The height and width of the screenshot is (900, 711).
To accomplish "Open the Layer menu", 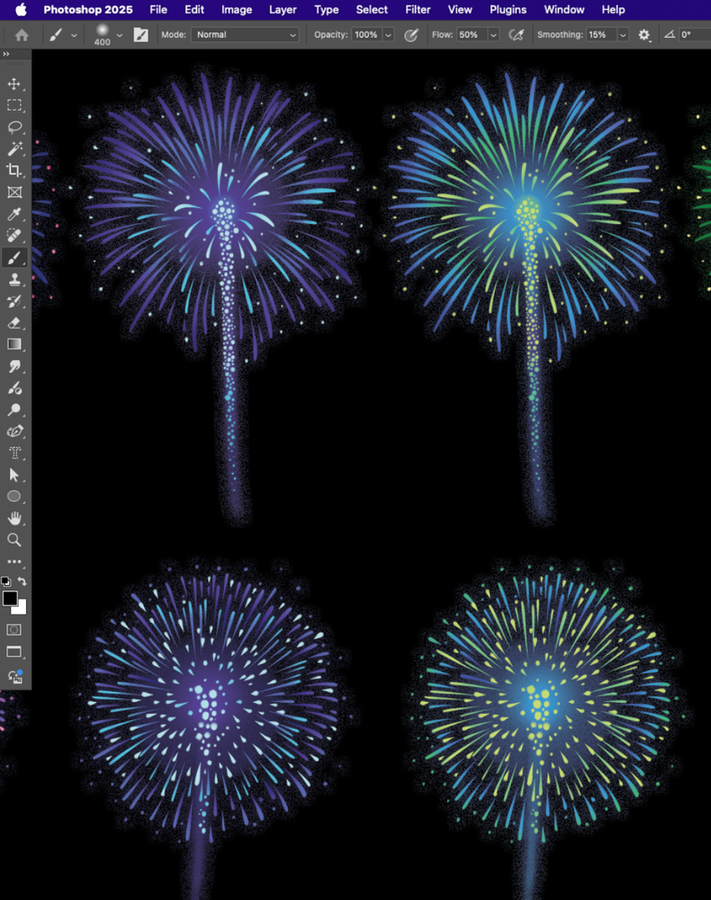I will coord(283,9).
